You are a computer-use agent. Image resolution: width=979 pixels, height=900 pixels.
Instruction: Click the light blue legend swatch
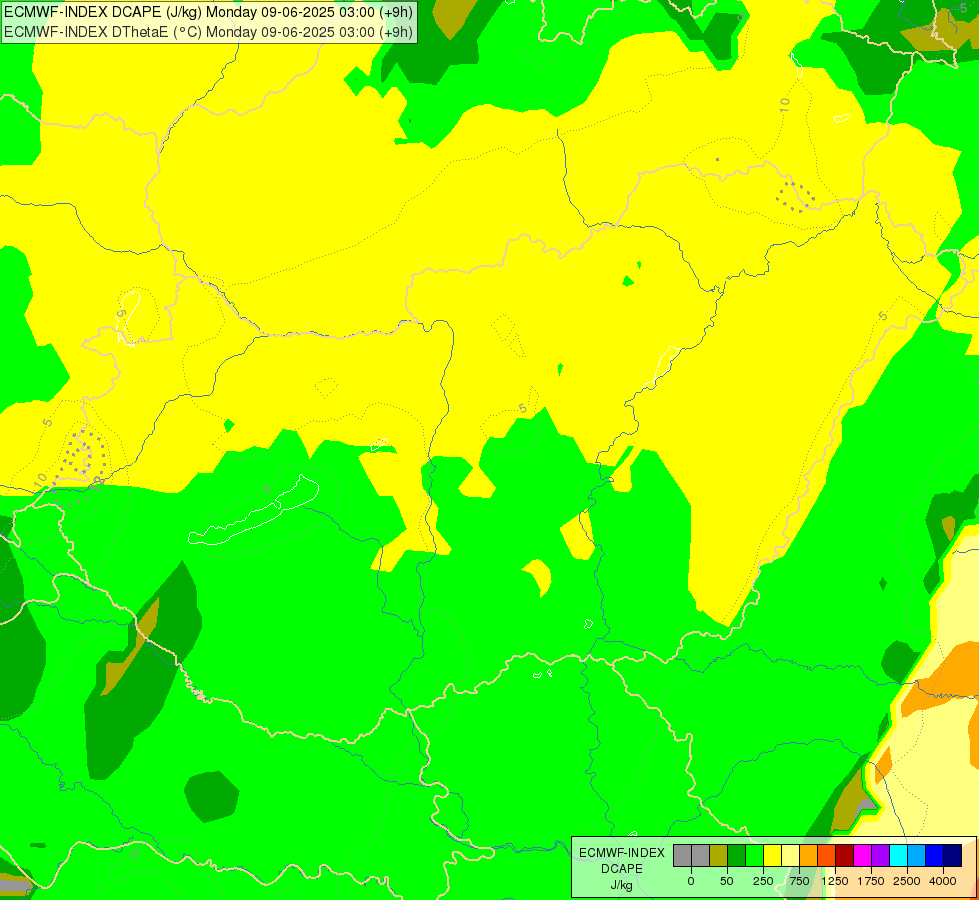[x=917, y=856]
